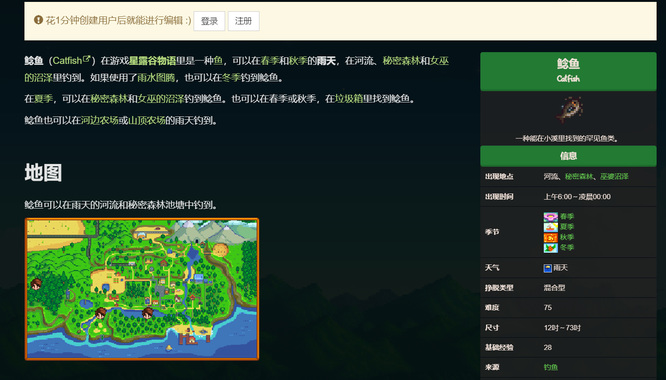Click the 注册 register button

(243, 21)
